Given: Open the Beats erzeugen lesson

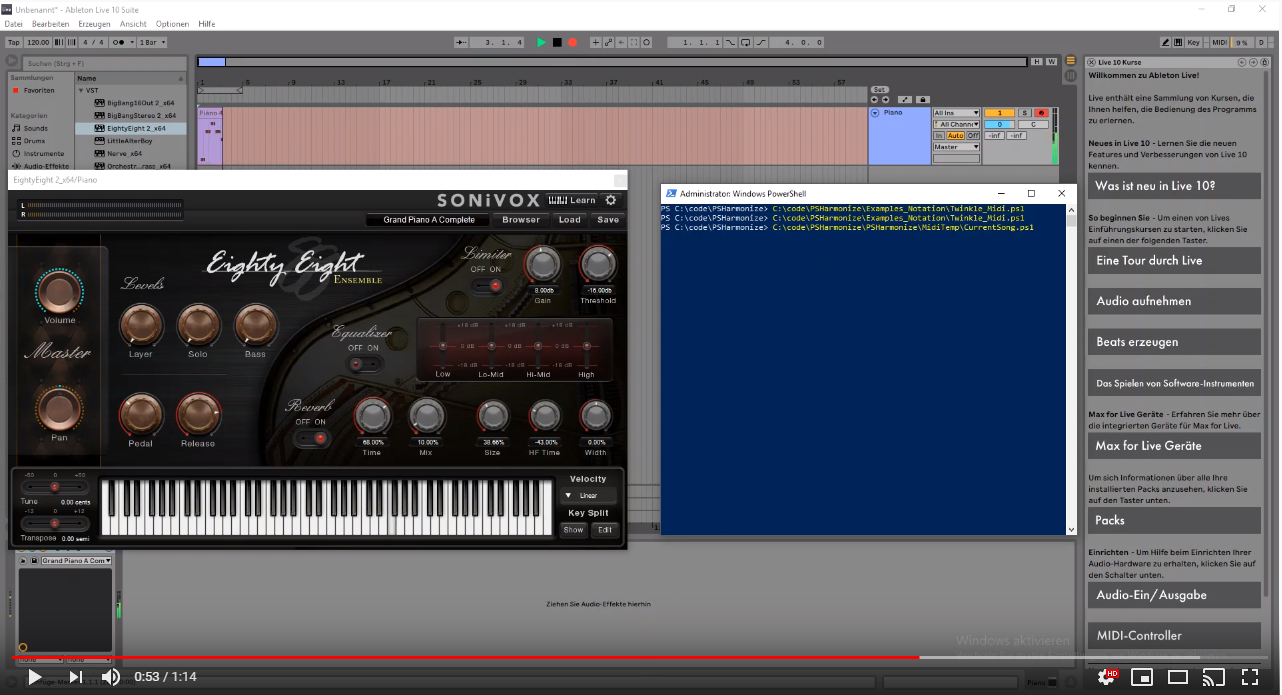Looking at the screenshot, I should pyautogui.click(x=1174, y=342).
